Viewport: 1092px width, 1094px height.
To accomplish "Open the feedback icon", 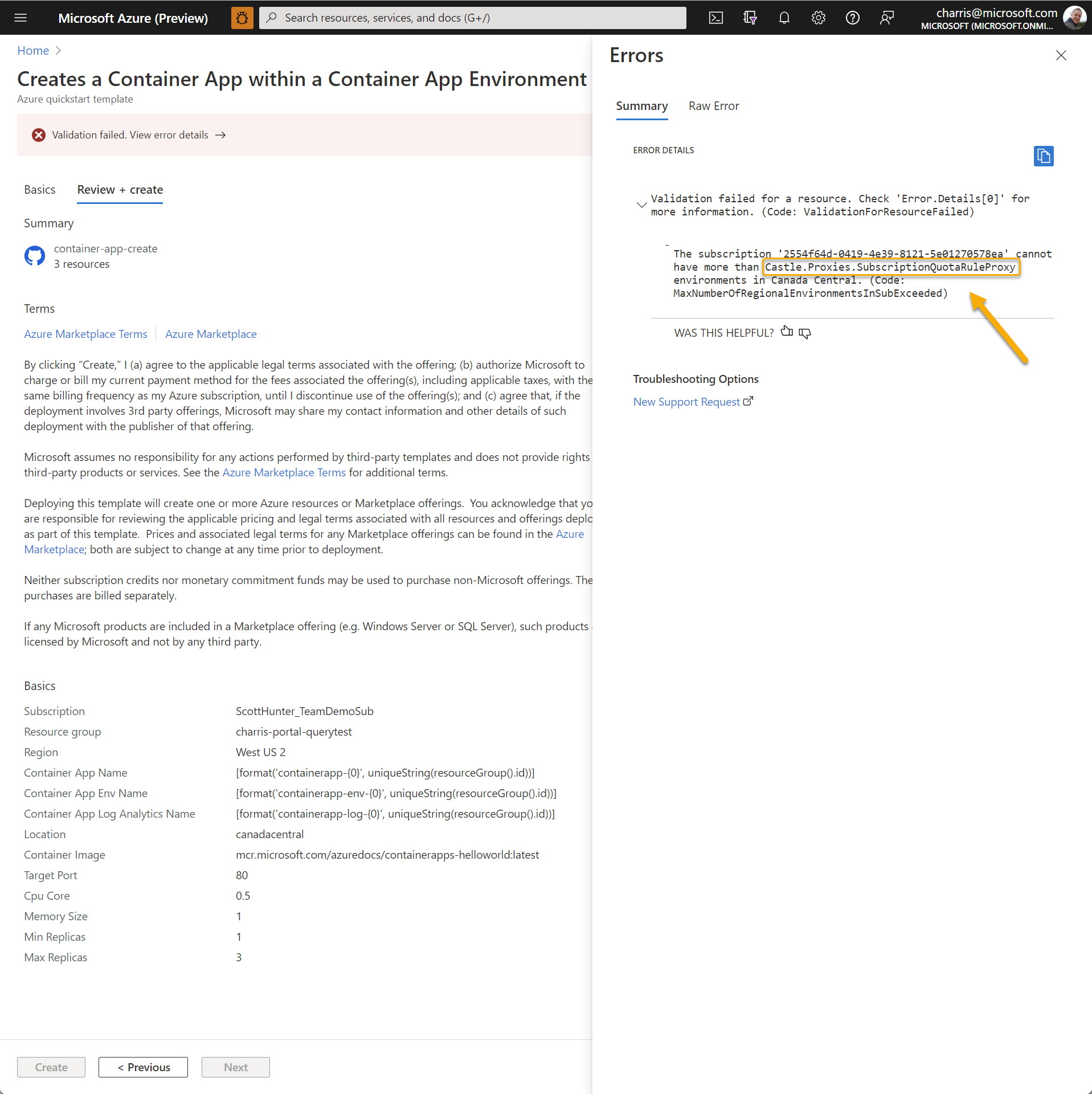I will point(887,18).
